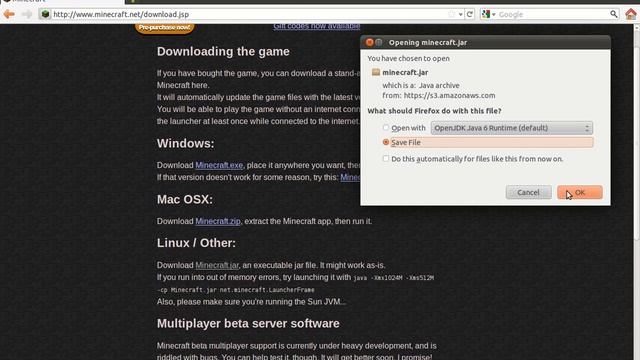Click the Multiplayer beta server software heading

248,324
